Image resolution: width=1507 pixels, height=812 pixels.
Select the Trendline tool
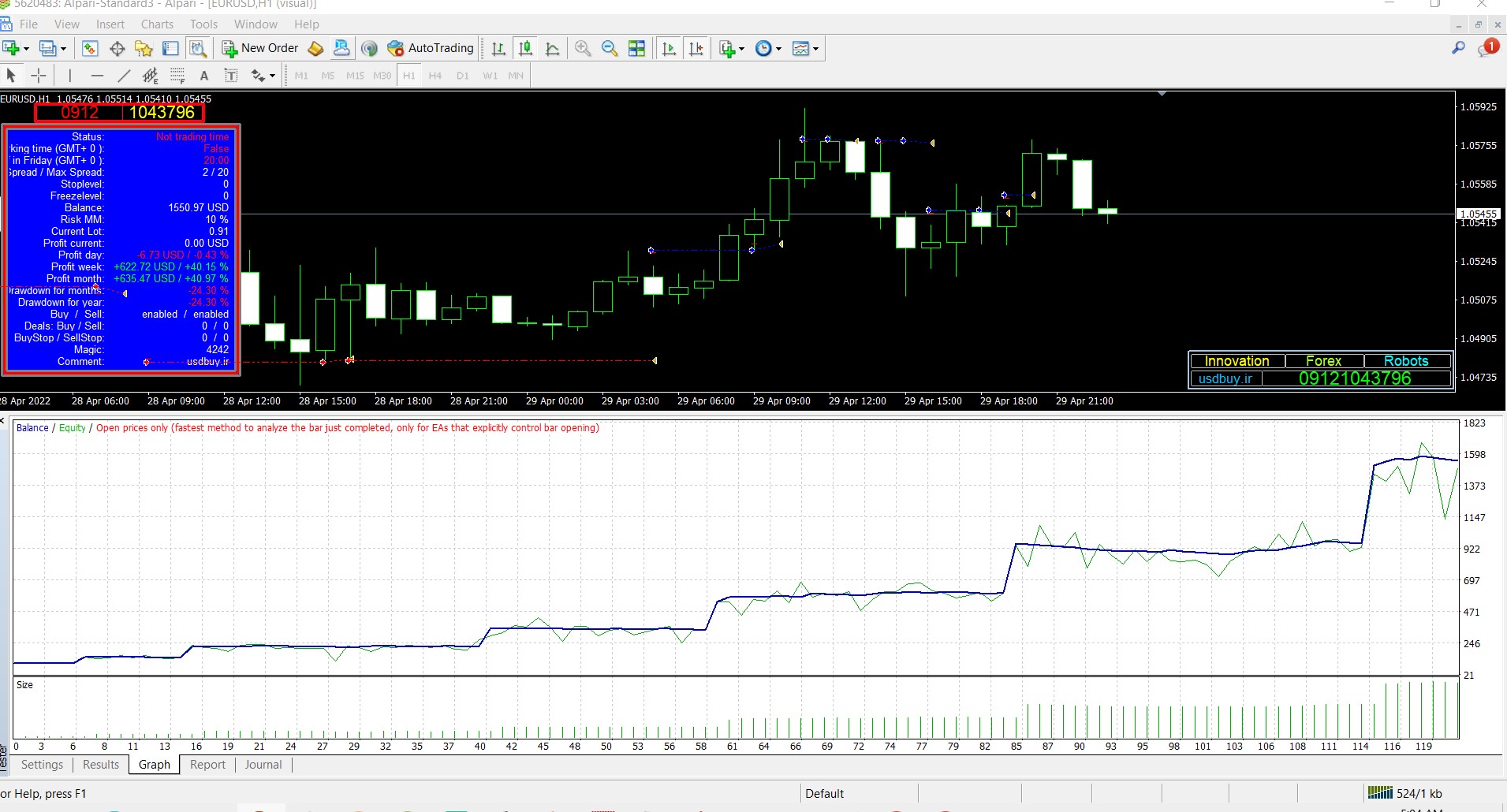(x=124, y=76)
